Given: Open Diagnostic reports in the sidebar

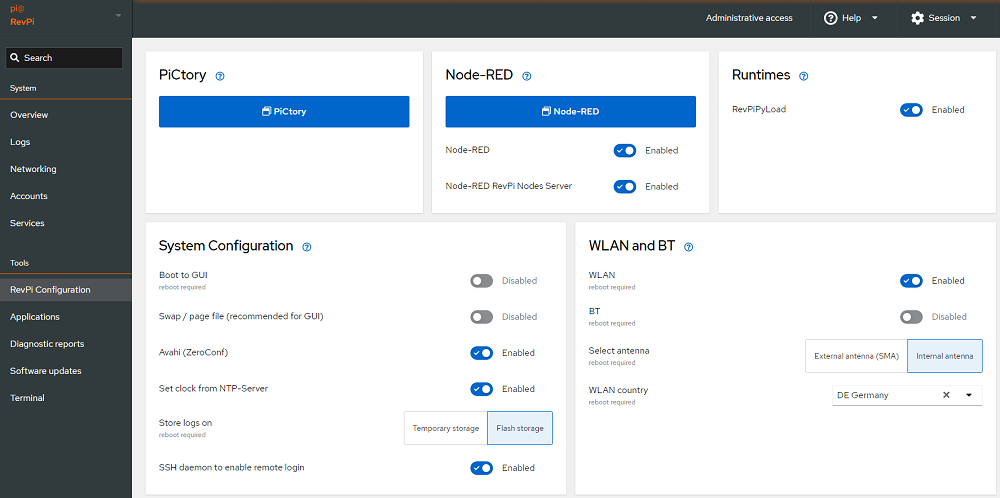Looking at the screenshot, I should 66,344.
